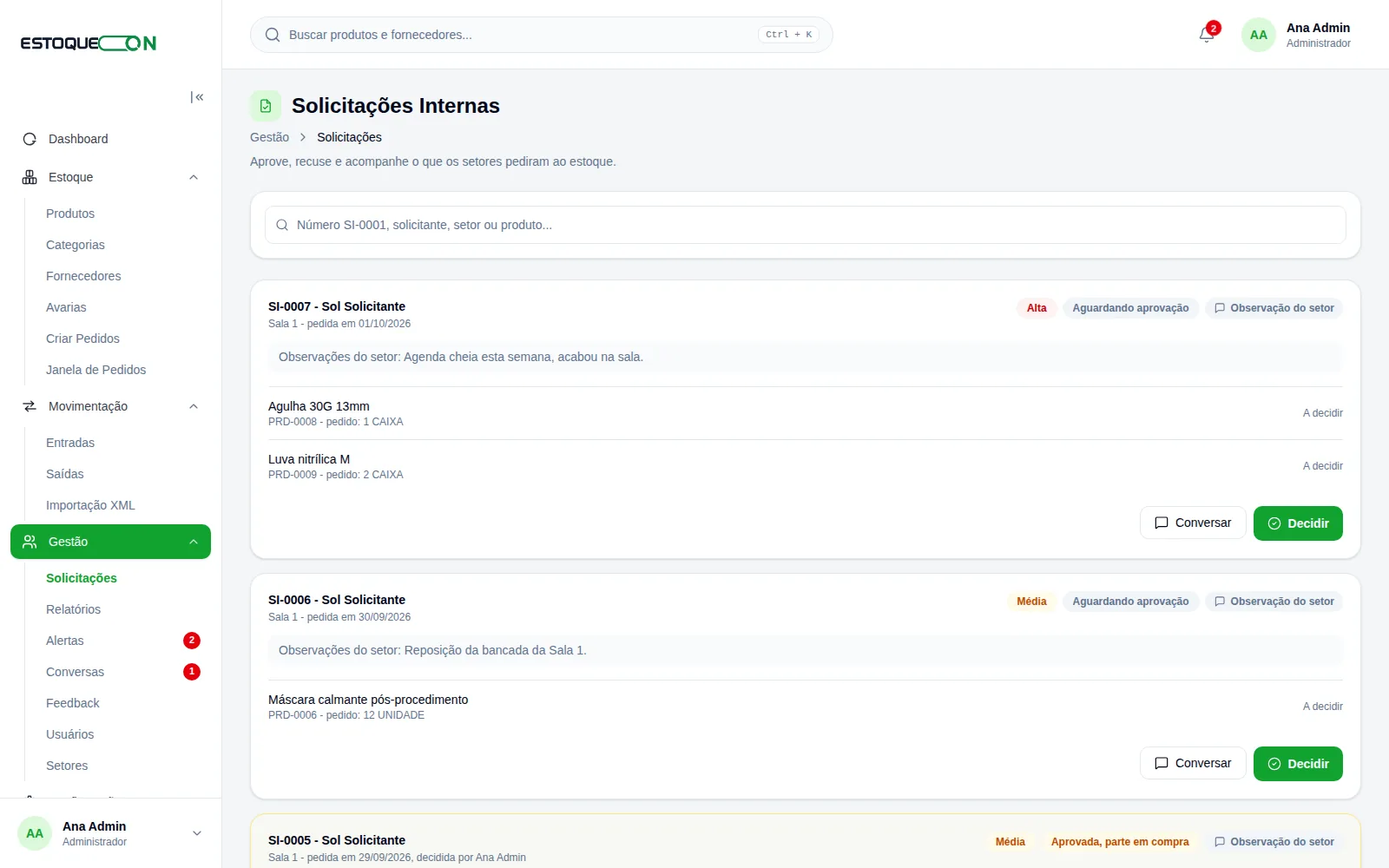
Task: Click the Dashboard gauge icon
Action: click(30, 139)
